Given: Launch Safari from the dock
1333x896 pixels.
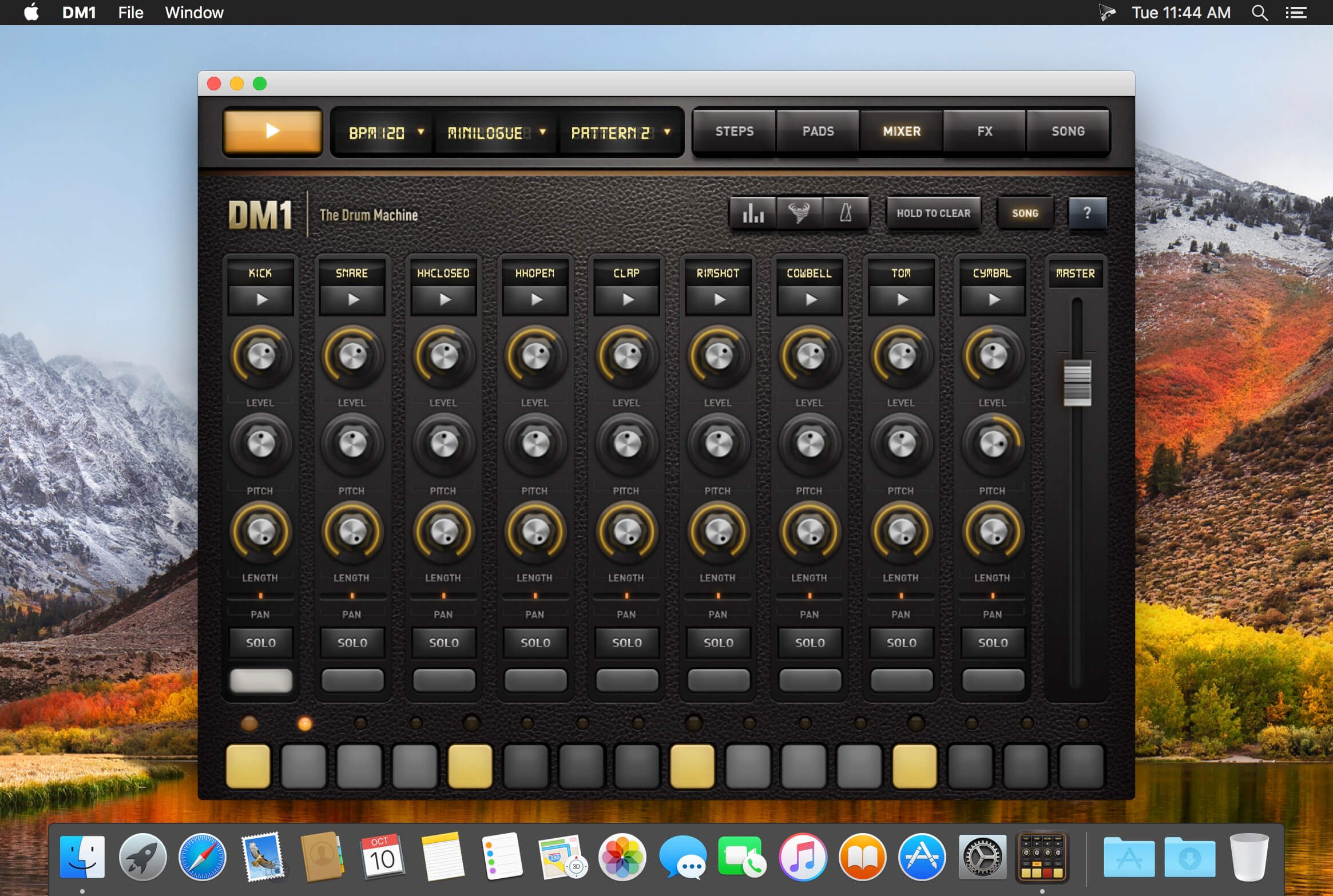Looking at the screenshot, I should click(x=202, y=857).
